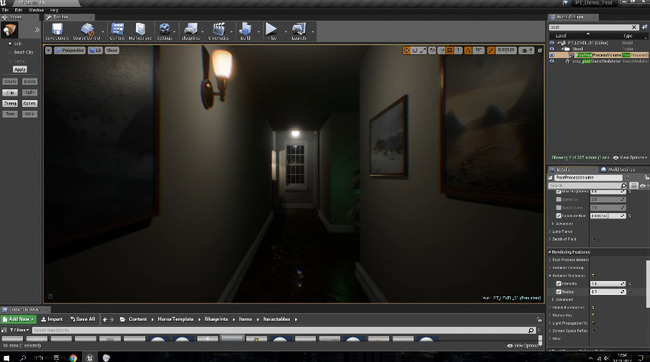
Task: Select the scale gizmo icon in viewport
Action: pyautogui.click(x=422, y=50)
